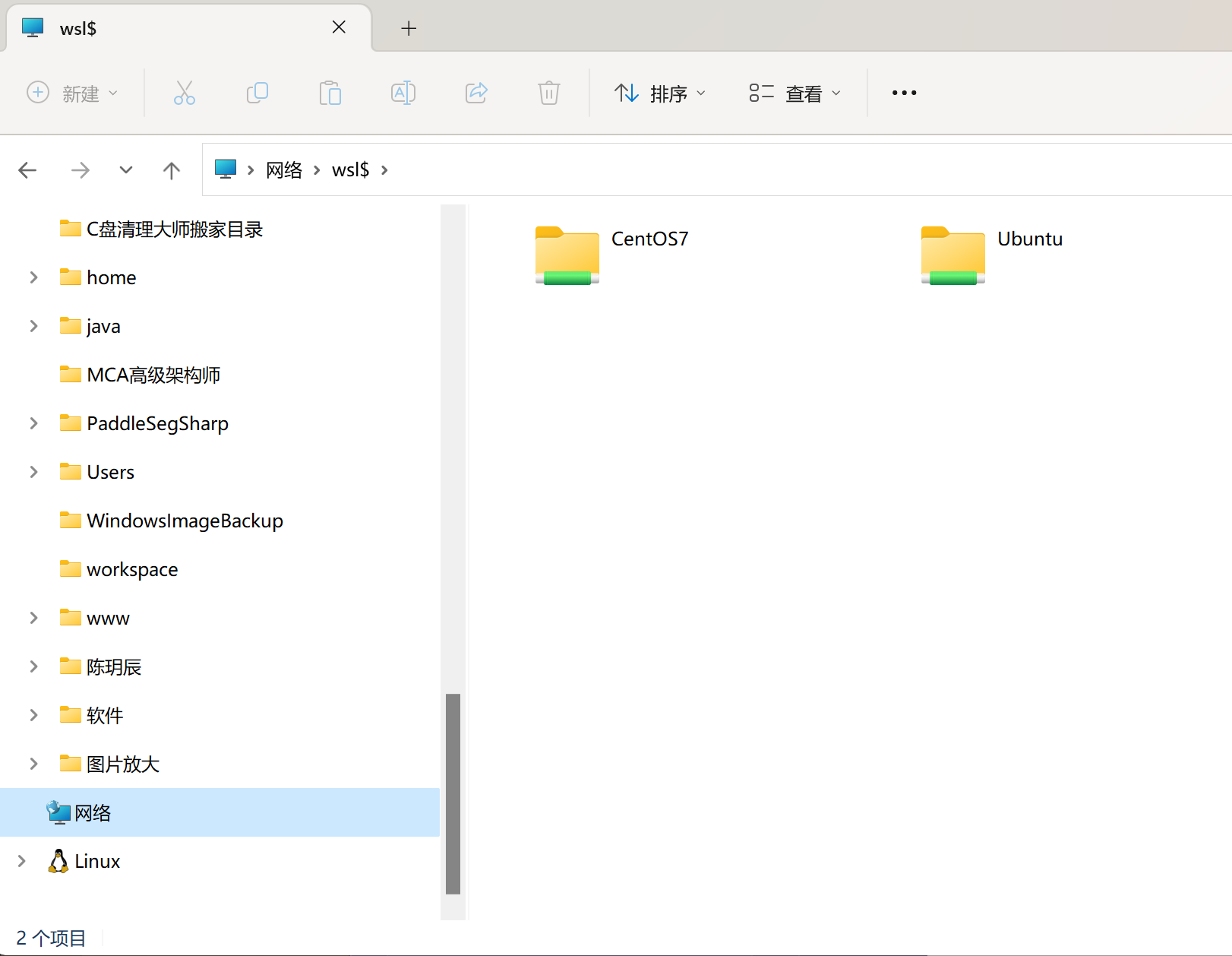Click the Cut scissors icon
Viewport: 1232px width, 956px height.
click(185, 93)
